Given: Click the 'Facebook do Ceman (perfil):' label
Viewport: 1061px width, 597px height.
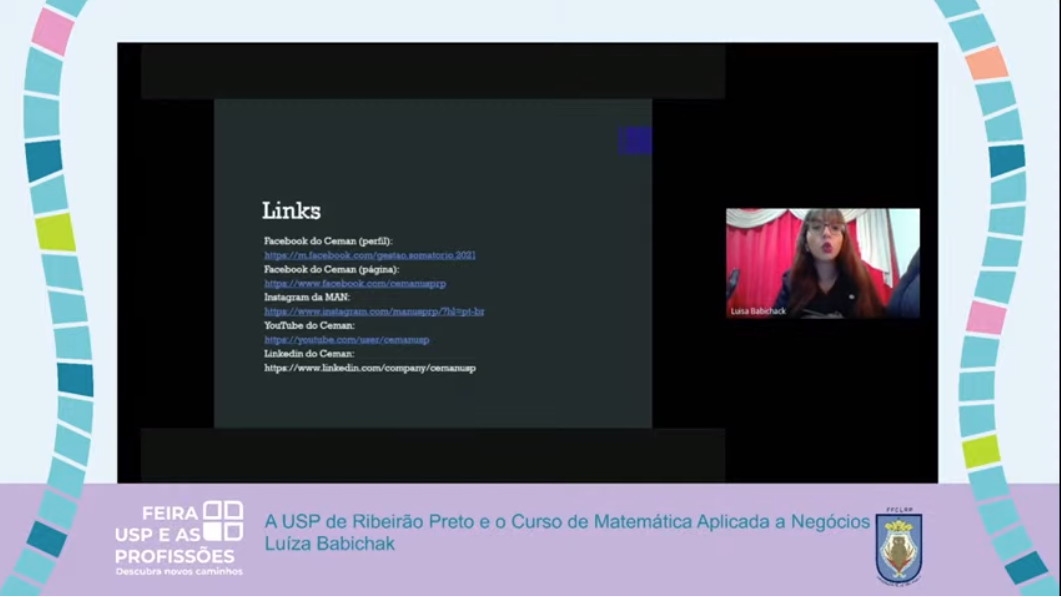Looking at the screenshot, I should coord(328,241).
